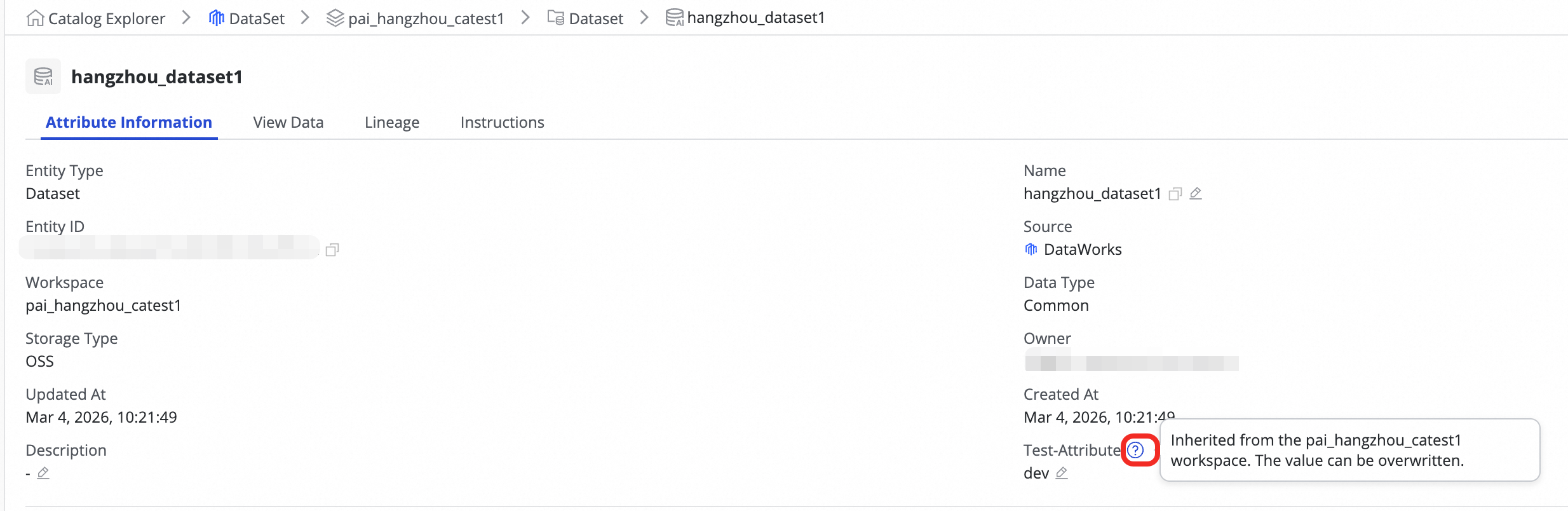
Task: Open the View Data tab
Action: tap(288, 122)
